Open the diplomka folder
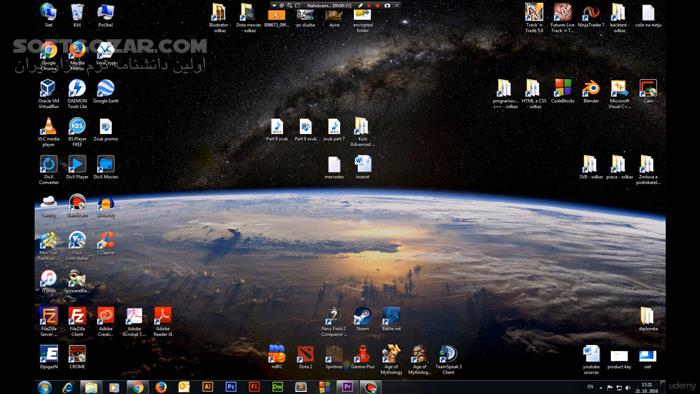This screenshot has width=700, height=394. (x=648, y=319)
